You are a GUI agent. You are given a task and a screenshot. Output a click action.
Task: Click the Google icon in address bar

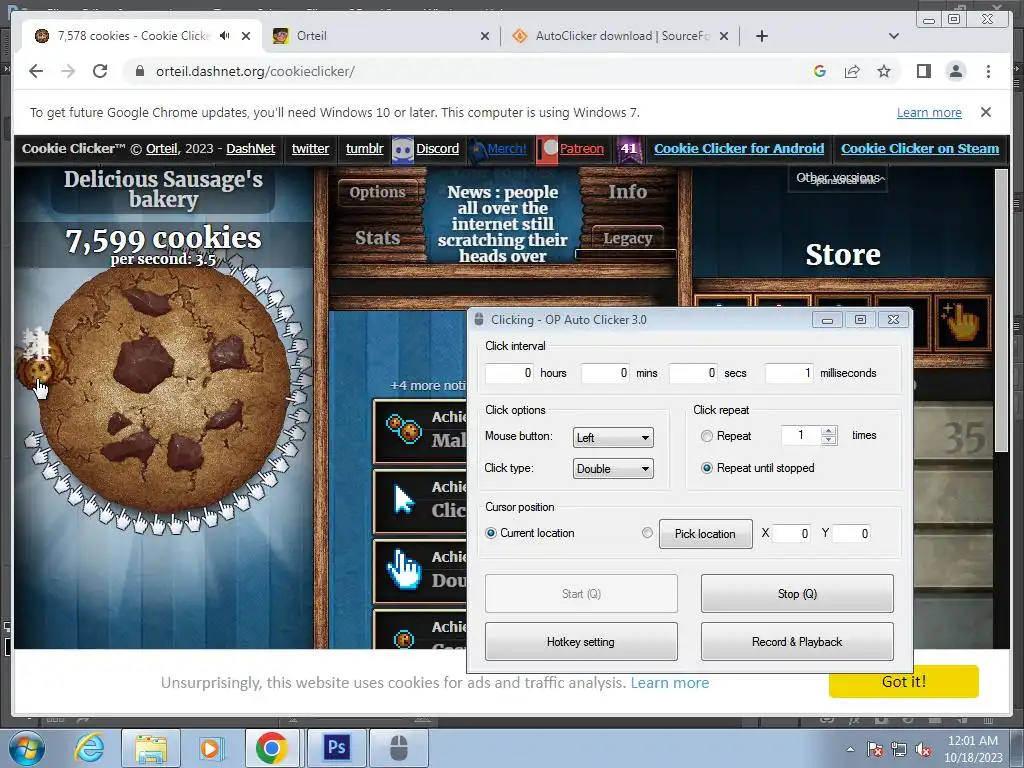click(820, 71)
